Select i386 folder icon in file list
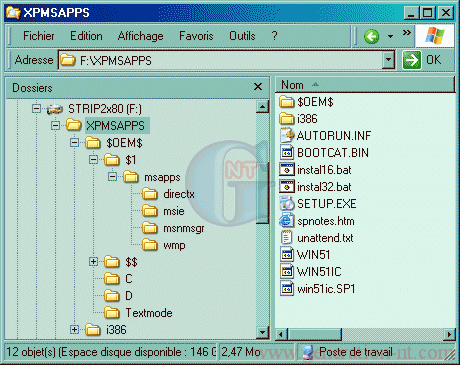Viewport: 460px width, 365px height. pyautogui.click(x=287, y=118)
